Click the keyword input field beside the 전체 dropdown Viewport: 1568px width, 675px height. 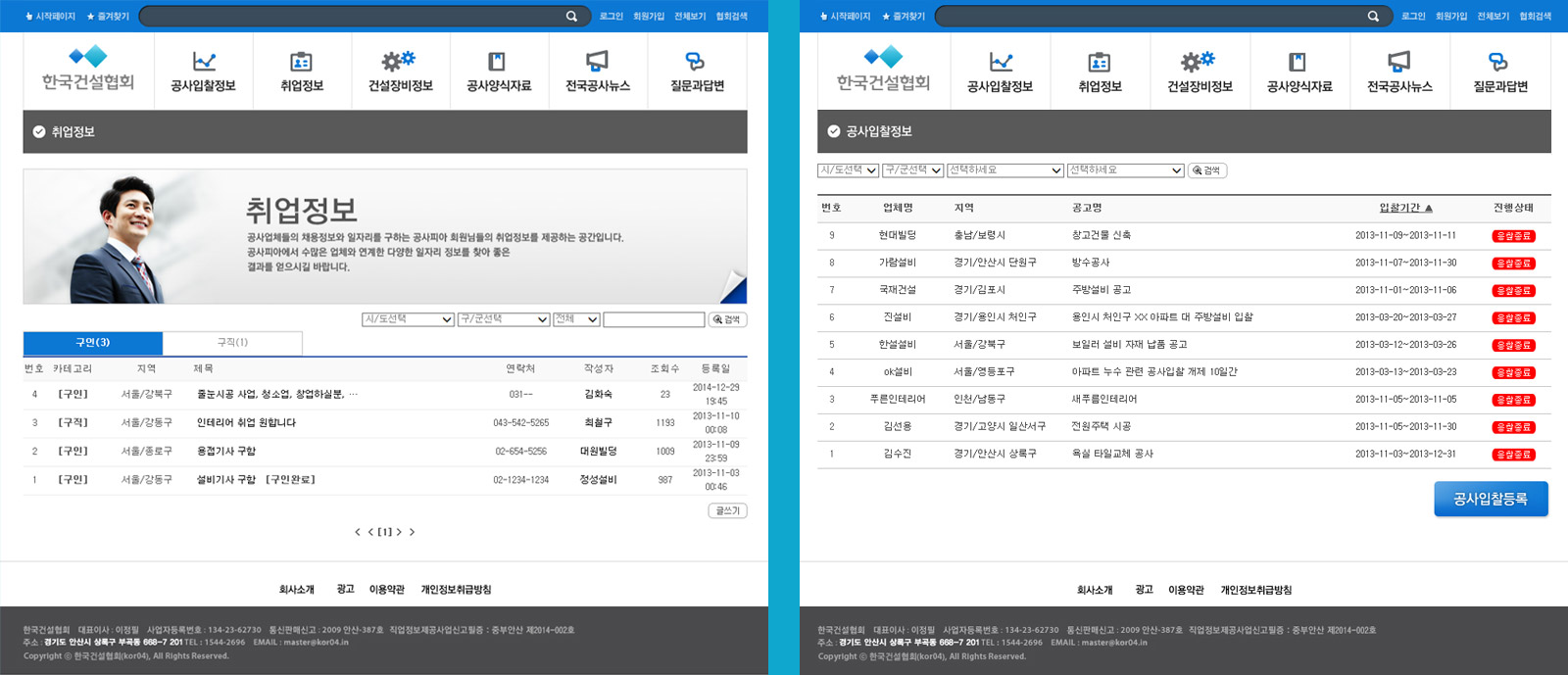click(x=654, y=319)
